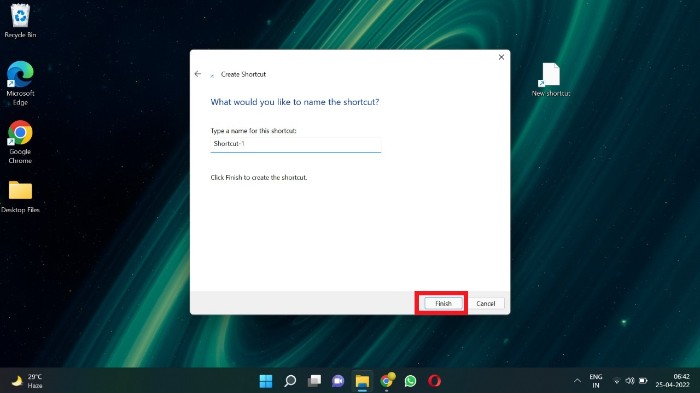Select the Google Chrome desktop shortcut
Screen dimensions: 700x393
[20, 142]
